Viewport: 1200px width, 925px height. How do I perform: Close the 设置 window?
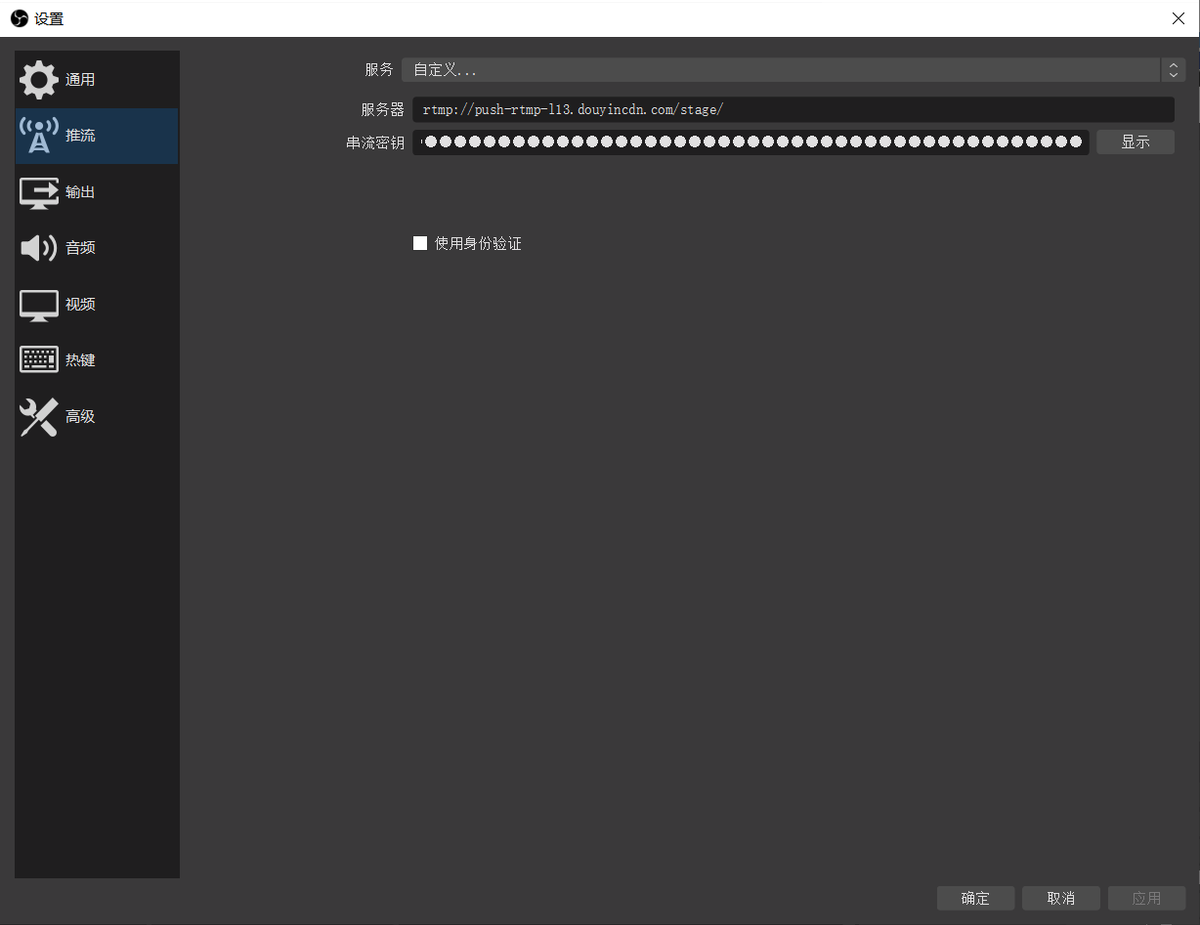click(x=1178, y=19)
